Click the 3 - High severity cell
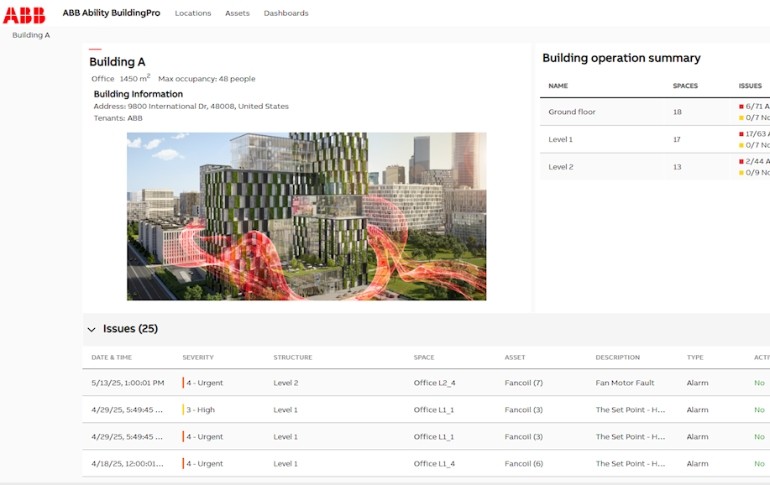Screen dimensions: 770x485 click(x=200, y=410)
